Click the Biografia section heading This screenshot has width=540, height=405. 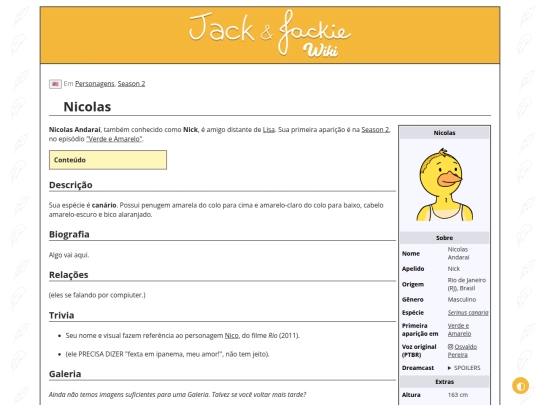[x=69, y=234]
